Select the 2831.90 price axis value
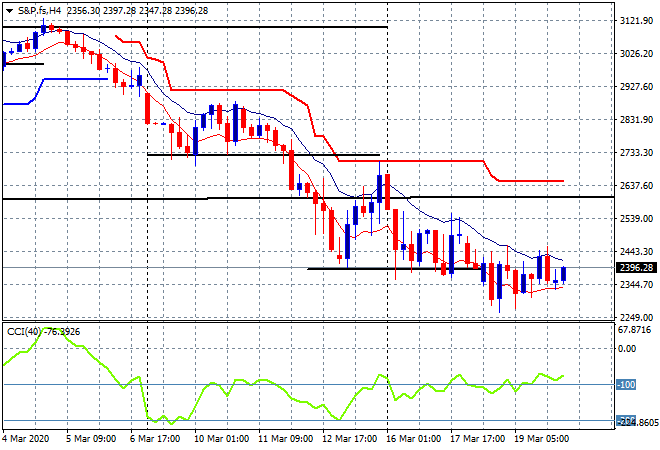Viewport: 660px width, 450px height. point(636,120)
